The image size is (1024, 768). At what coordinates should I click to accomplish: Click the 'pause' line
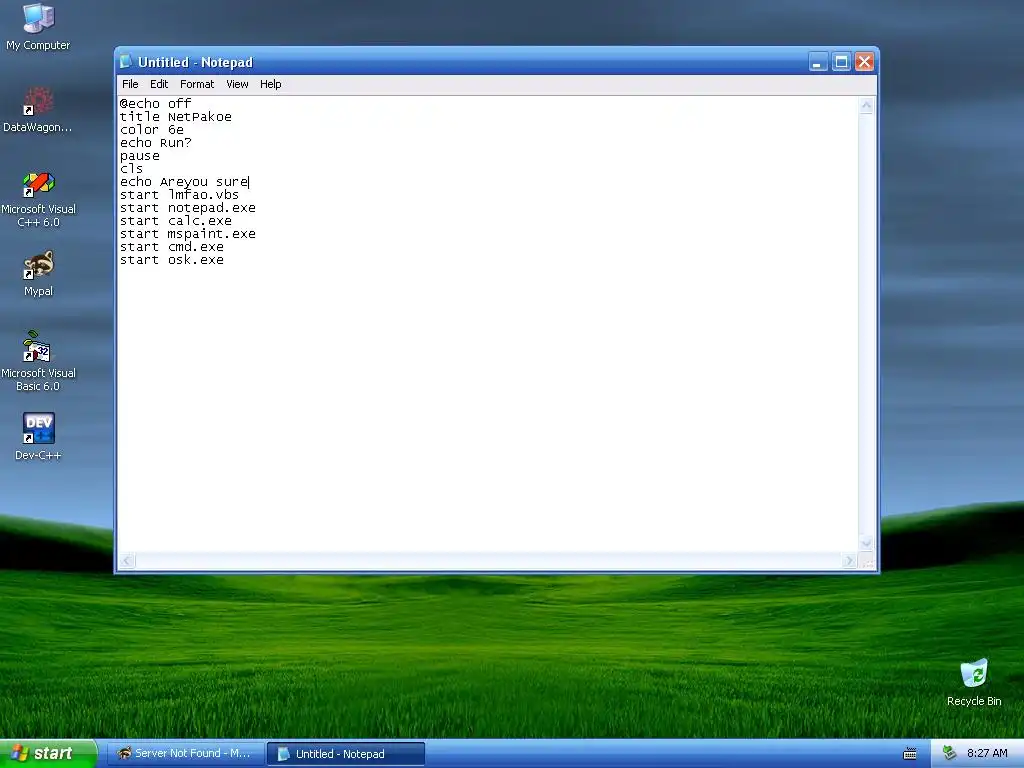point(140,156)
